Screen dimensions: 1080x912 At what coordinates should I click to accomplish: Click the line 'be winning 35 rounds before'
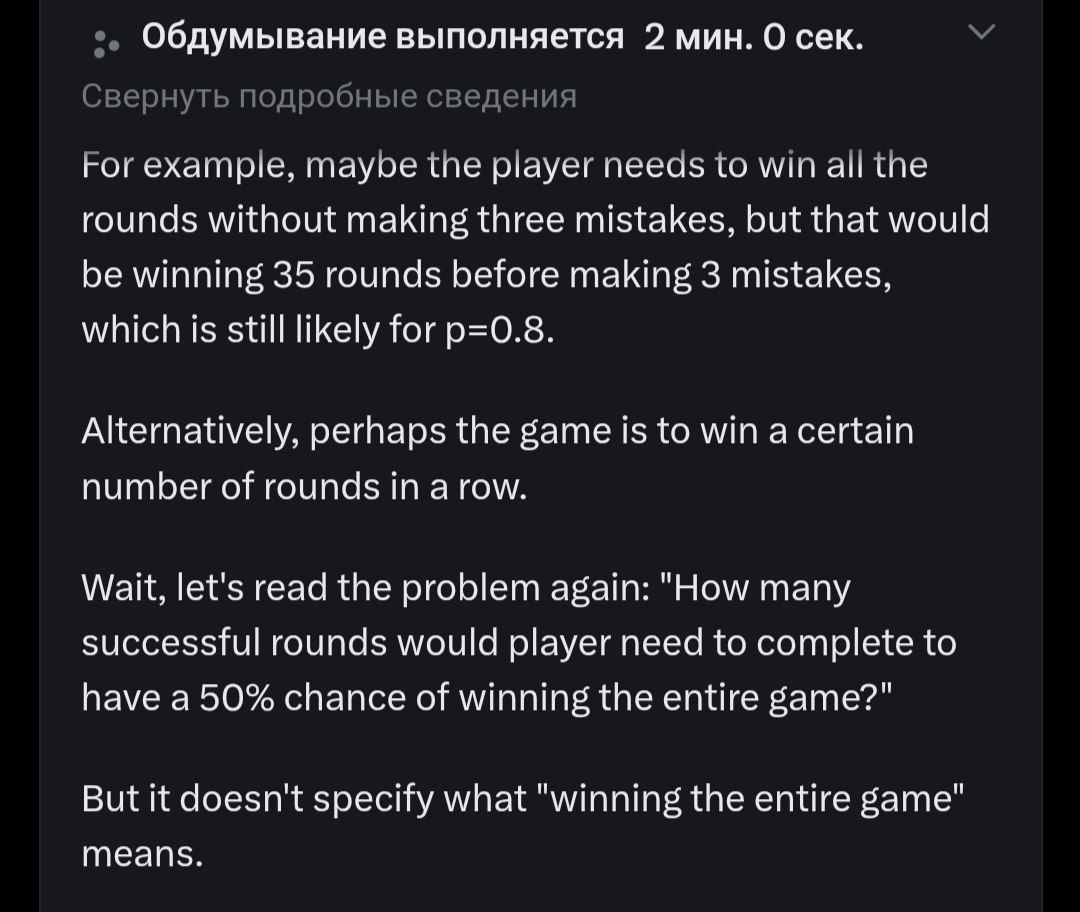[486, 276]
